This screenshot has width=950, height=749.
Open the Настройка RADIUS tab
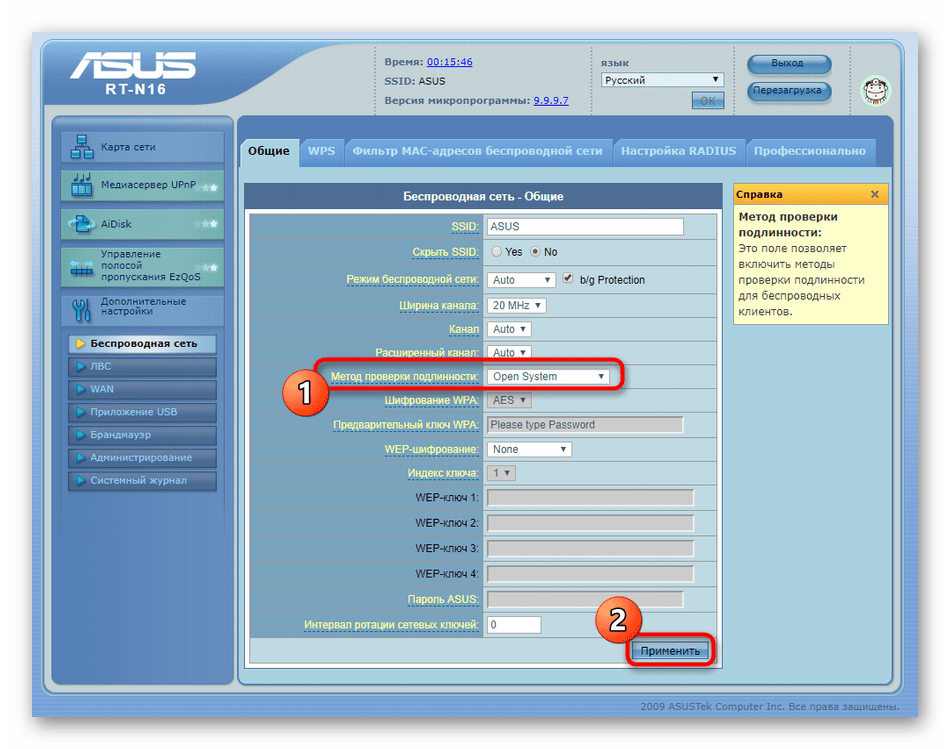pyautogui.click(x=679, y=151)
